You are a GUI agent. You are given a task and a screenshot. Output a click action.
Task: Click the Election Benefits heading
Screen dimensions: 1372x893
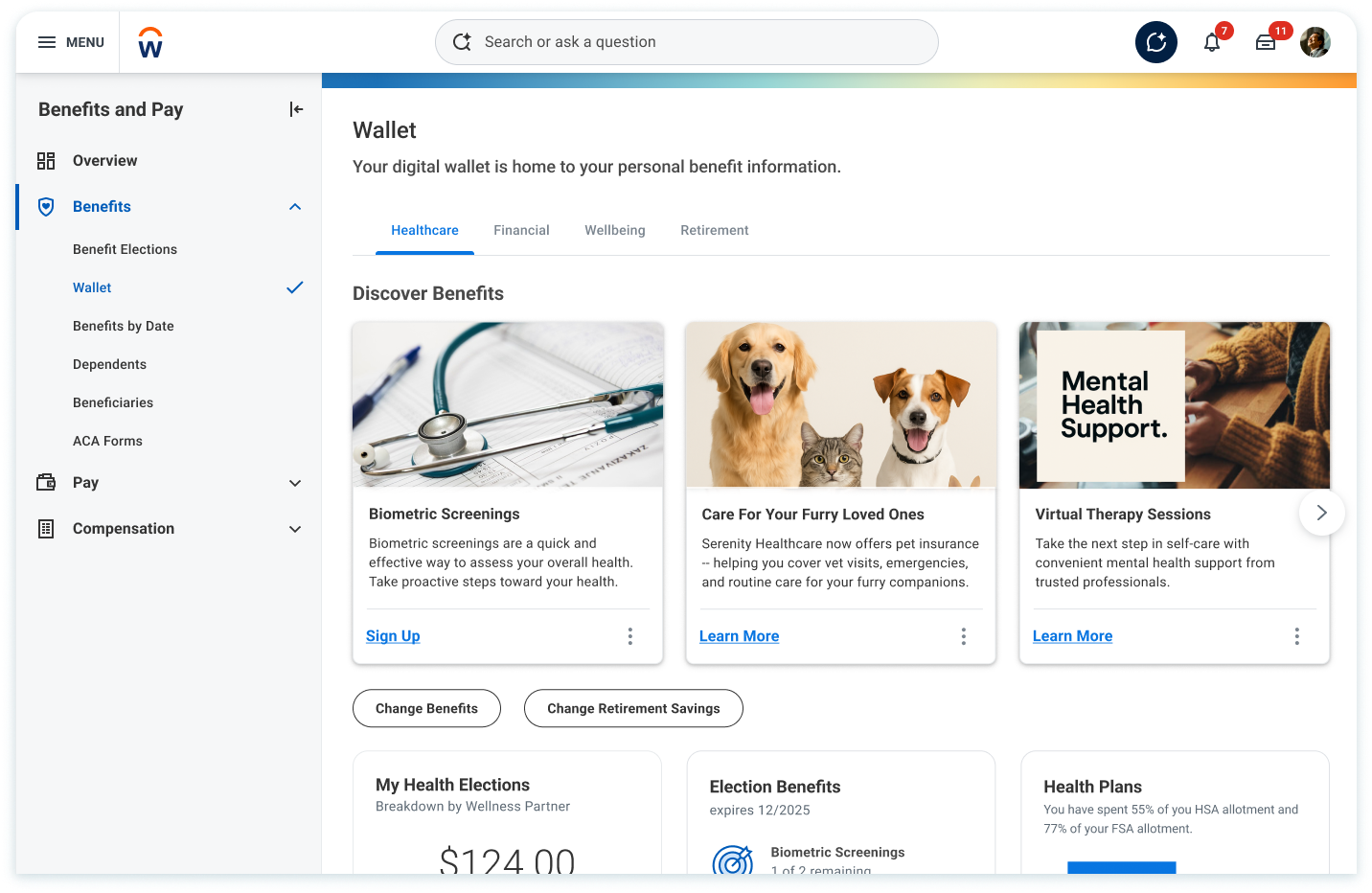(775, 787)
